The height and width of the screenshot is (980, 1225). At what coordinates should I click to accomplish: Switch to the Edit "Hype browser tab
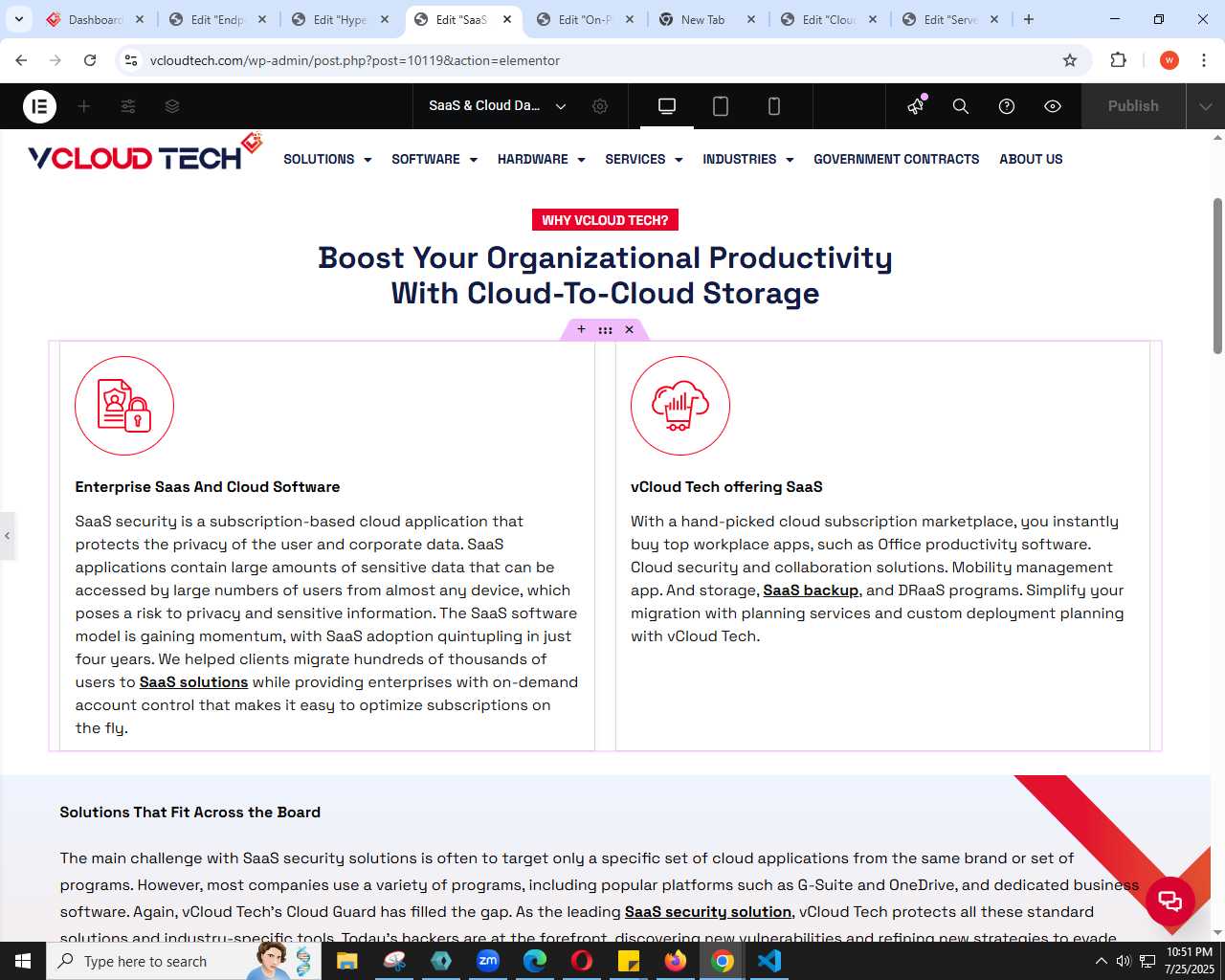tap(339, 19)
